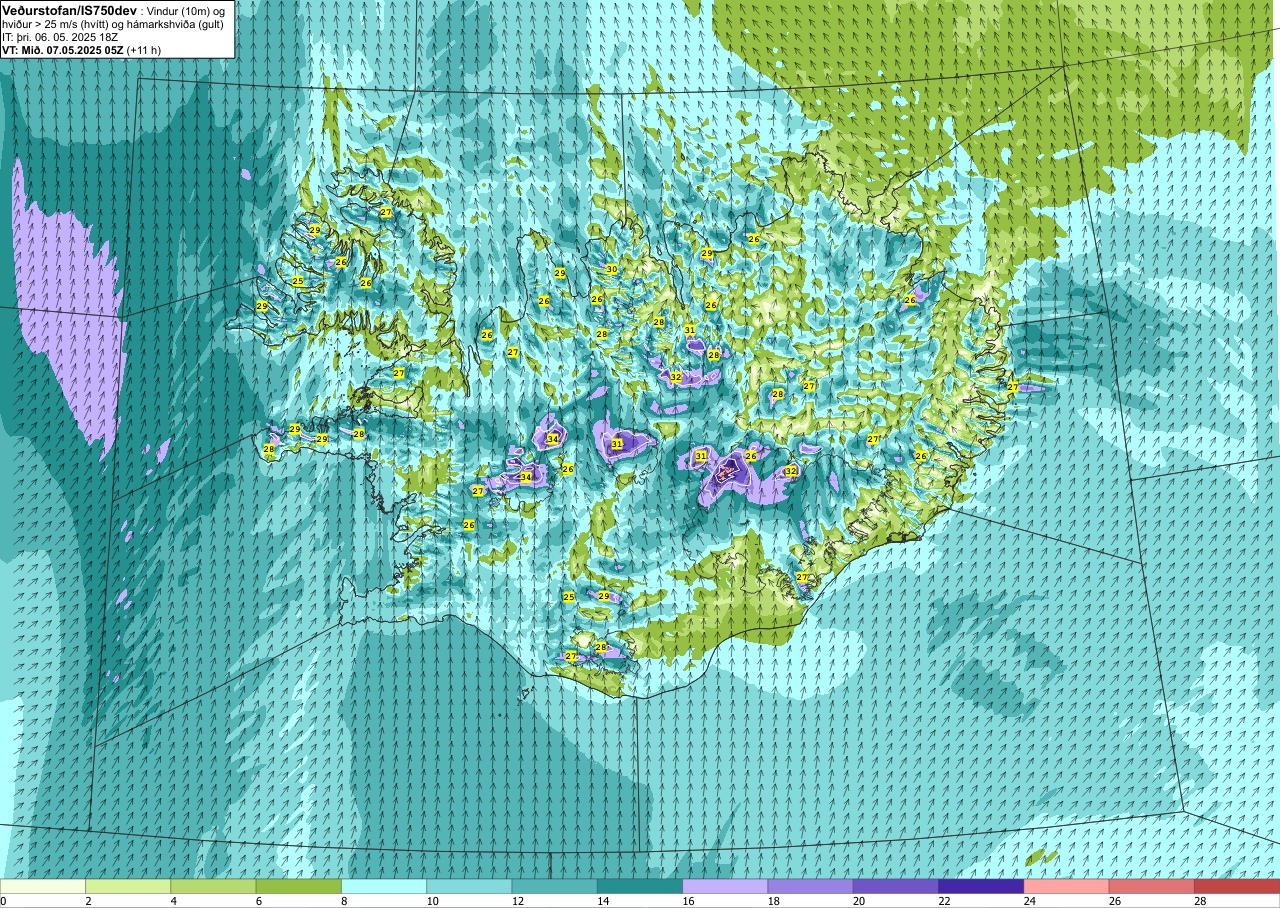Pick the salmon 26–28 legend swatch
This screenshot has height=908, width=1280.
click(1152, 886)
